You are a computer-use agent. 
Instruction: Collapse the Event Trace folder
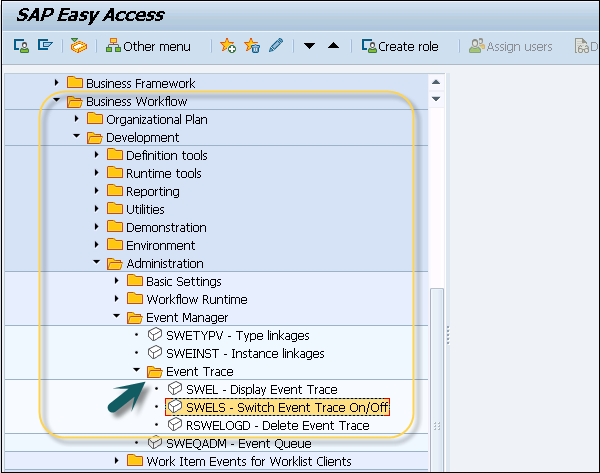pos(137,371)
